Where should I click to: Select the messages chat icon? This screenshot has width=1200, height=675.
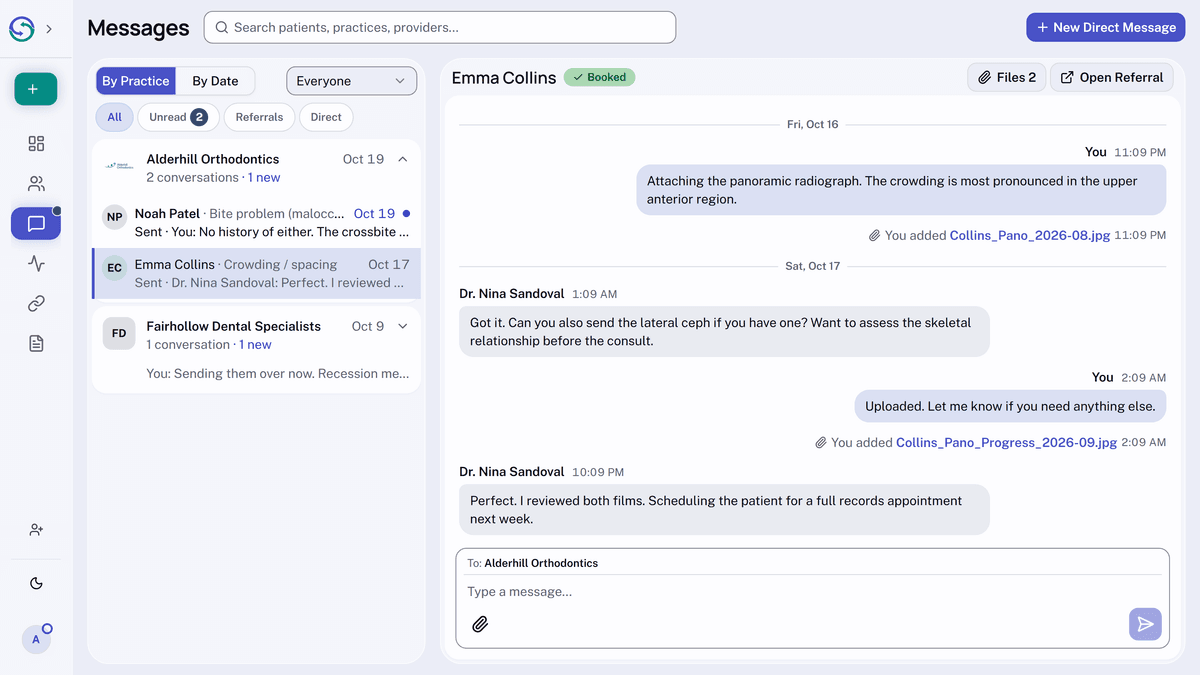coord(36,224)
